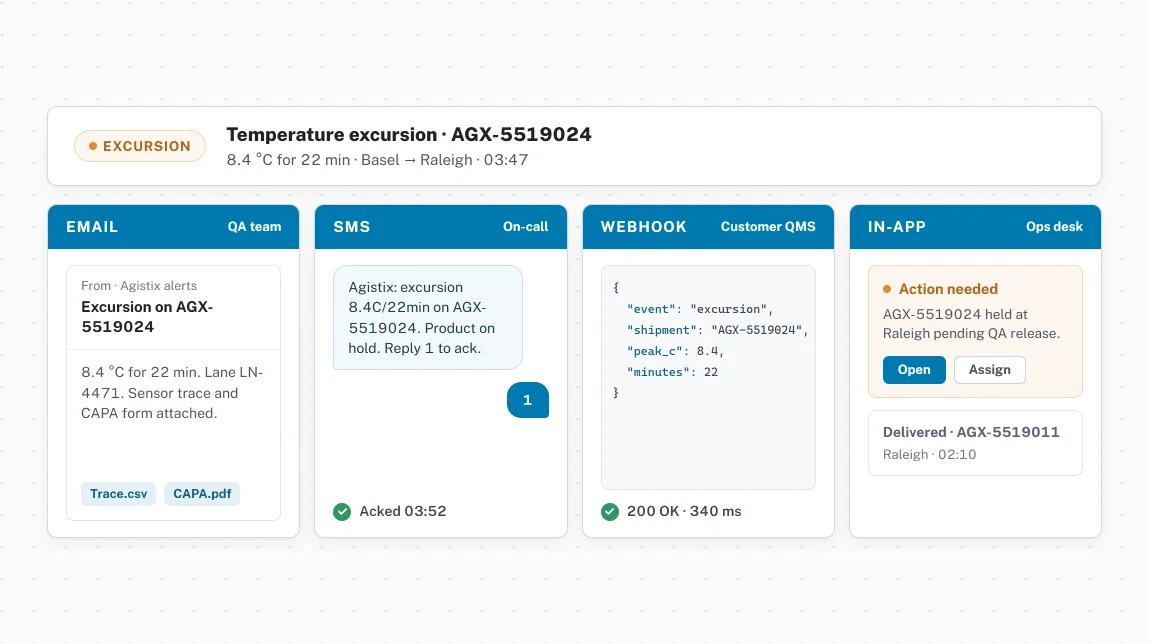
Task: Click the green check icon beside Acked 03:52
Action: (x=341, y=512)
